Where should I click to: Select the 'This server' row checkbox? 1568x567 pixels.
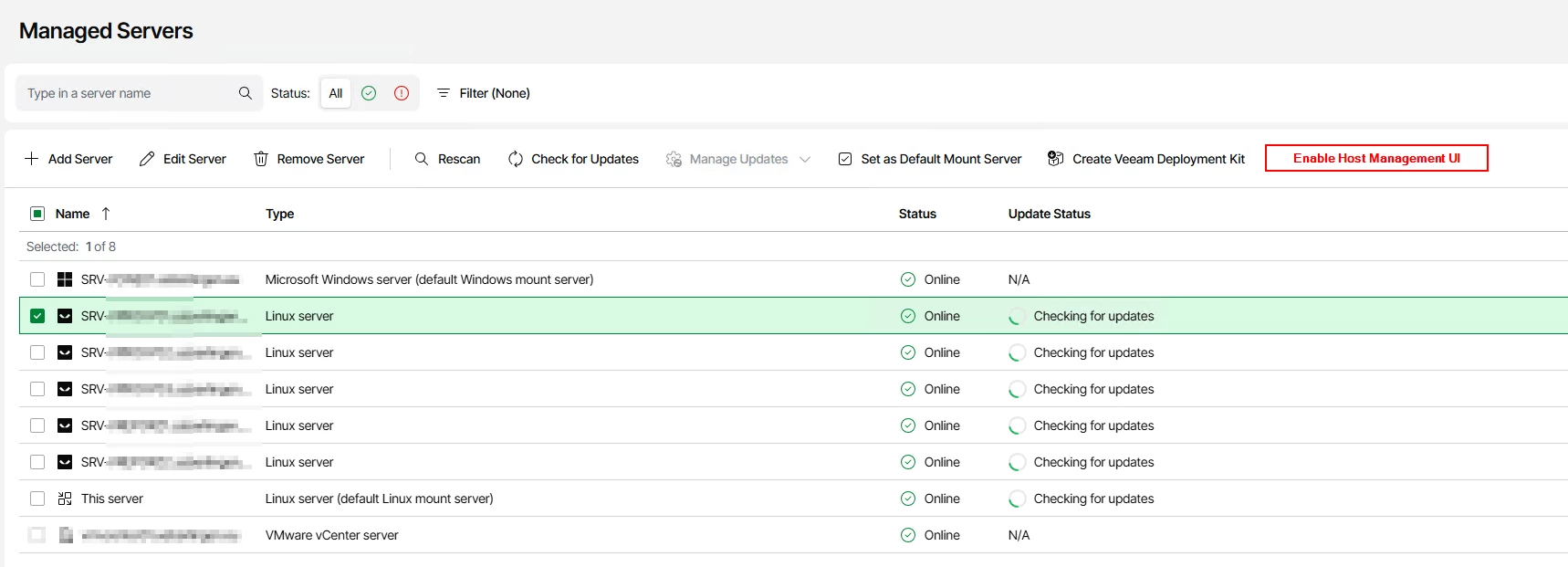[x=37, y=499]
